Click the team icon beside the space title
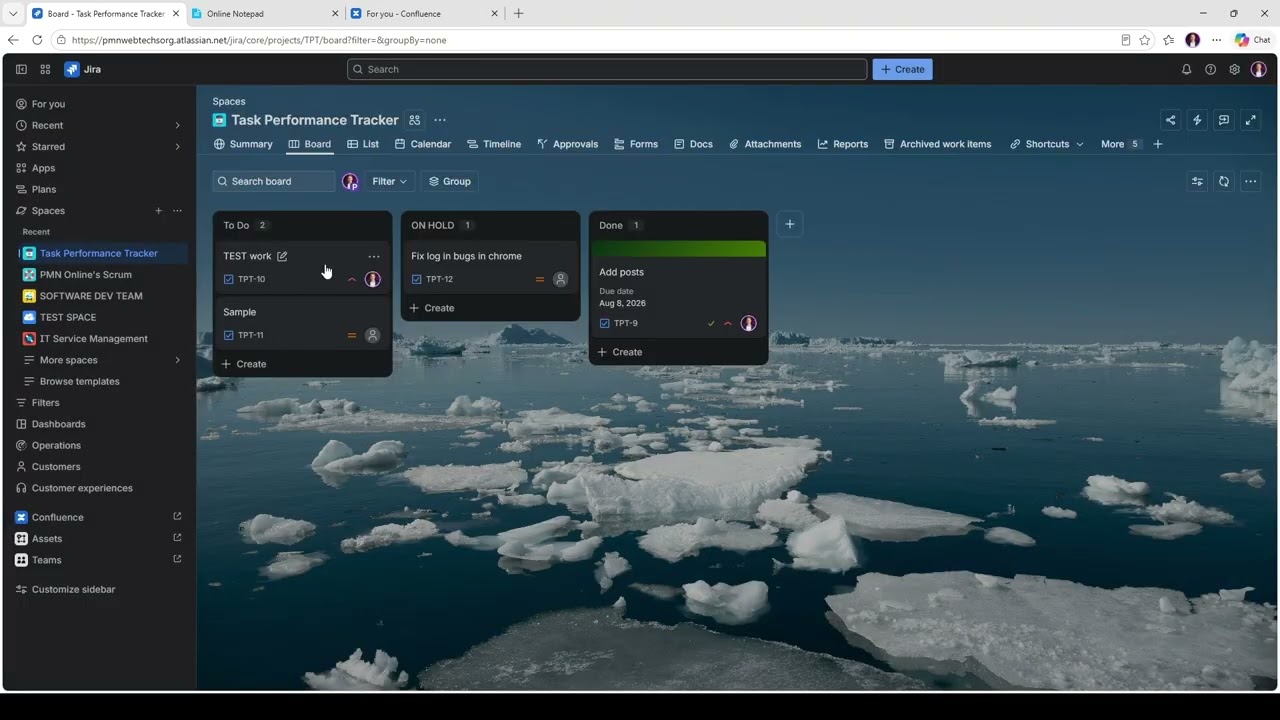The image size is (1280, 720). (414, 120)
